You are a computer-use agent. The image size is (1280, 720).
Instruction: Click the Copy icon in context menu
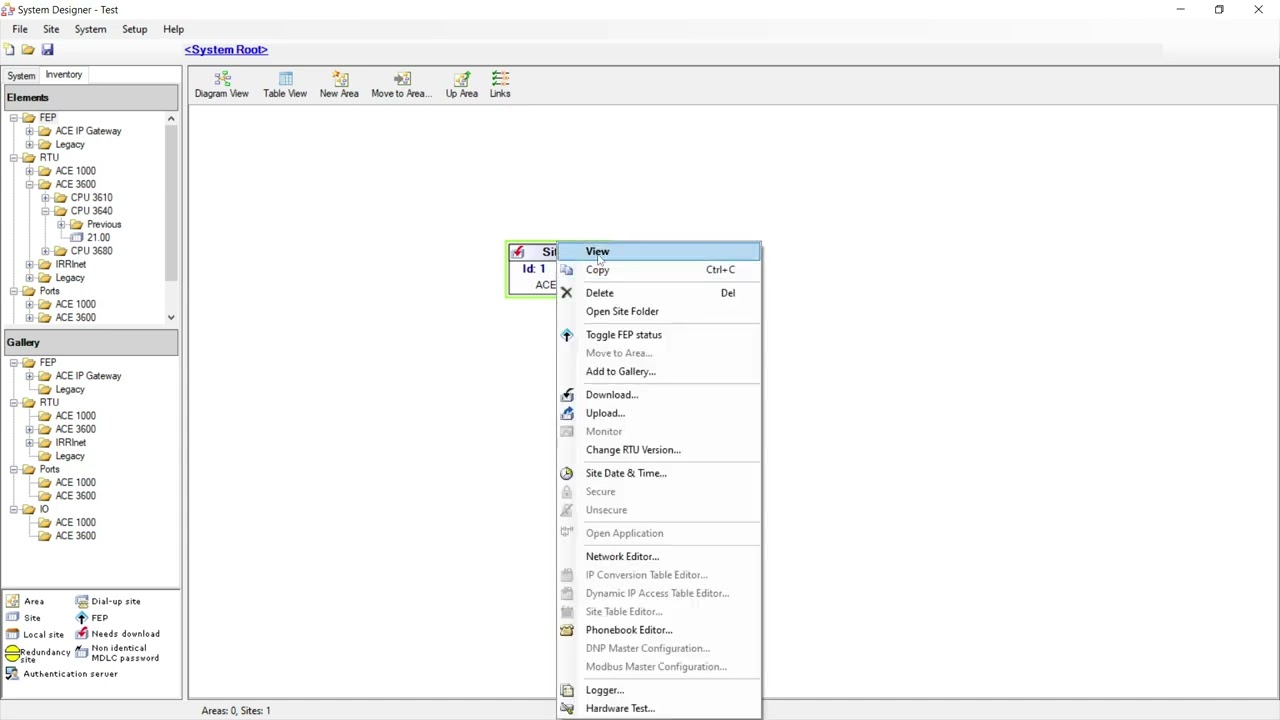567,270
